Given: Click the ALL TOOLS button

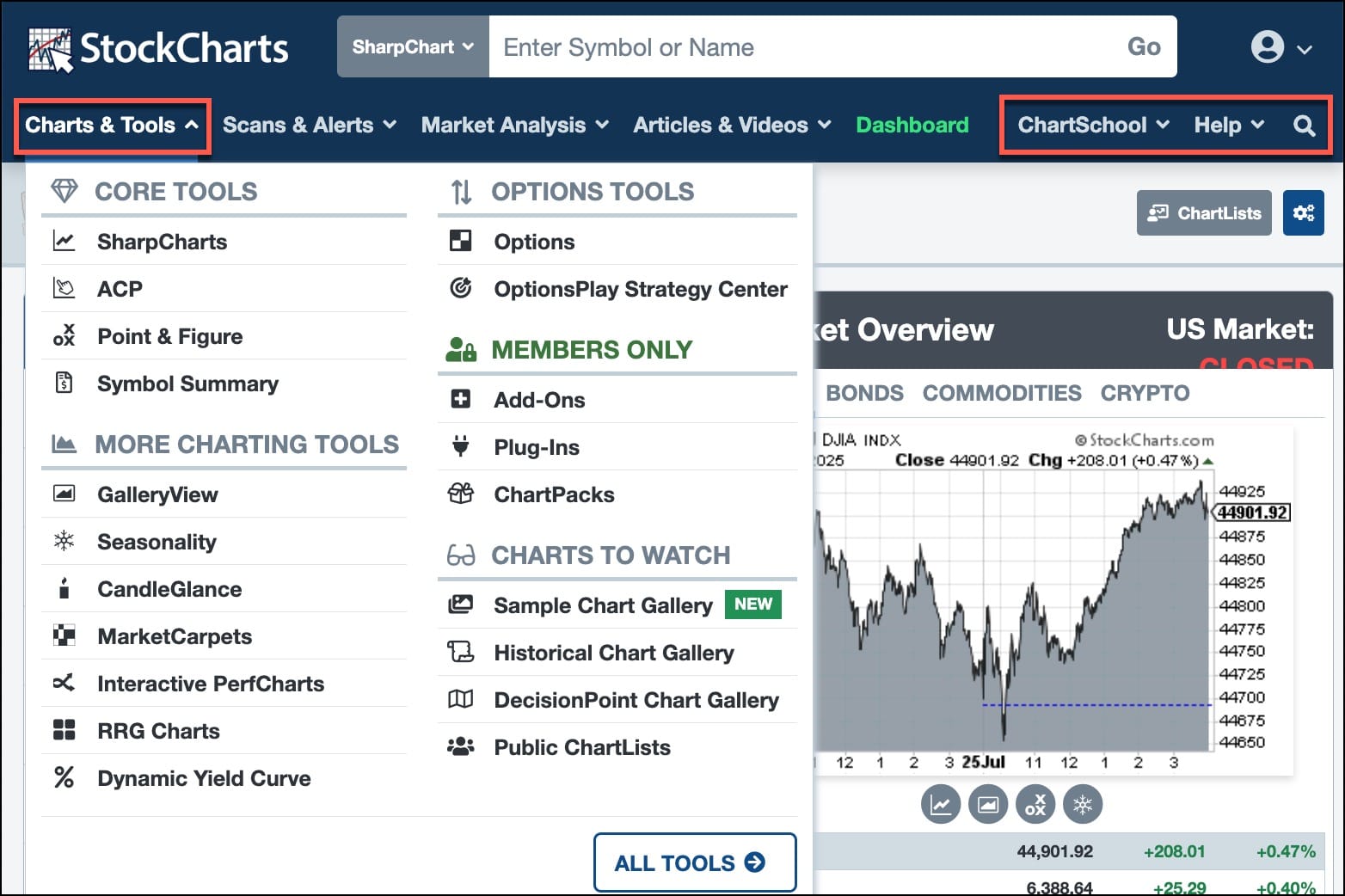Looking at the screenshot, I should (694, 862).
